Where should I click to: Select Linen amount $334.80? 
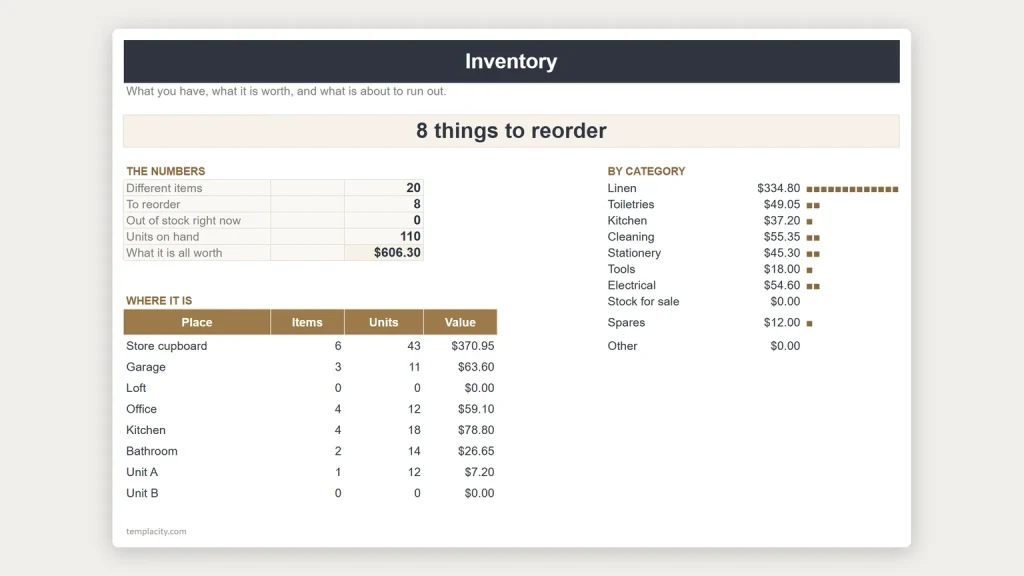778,188
